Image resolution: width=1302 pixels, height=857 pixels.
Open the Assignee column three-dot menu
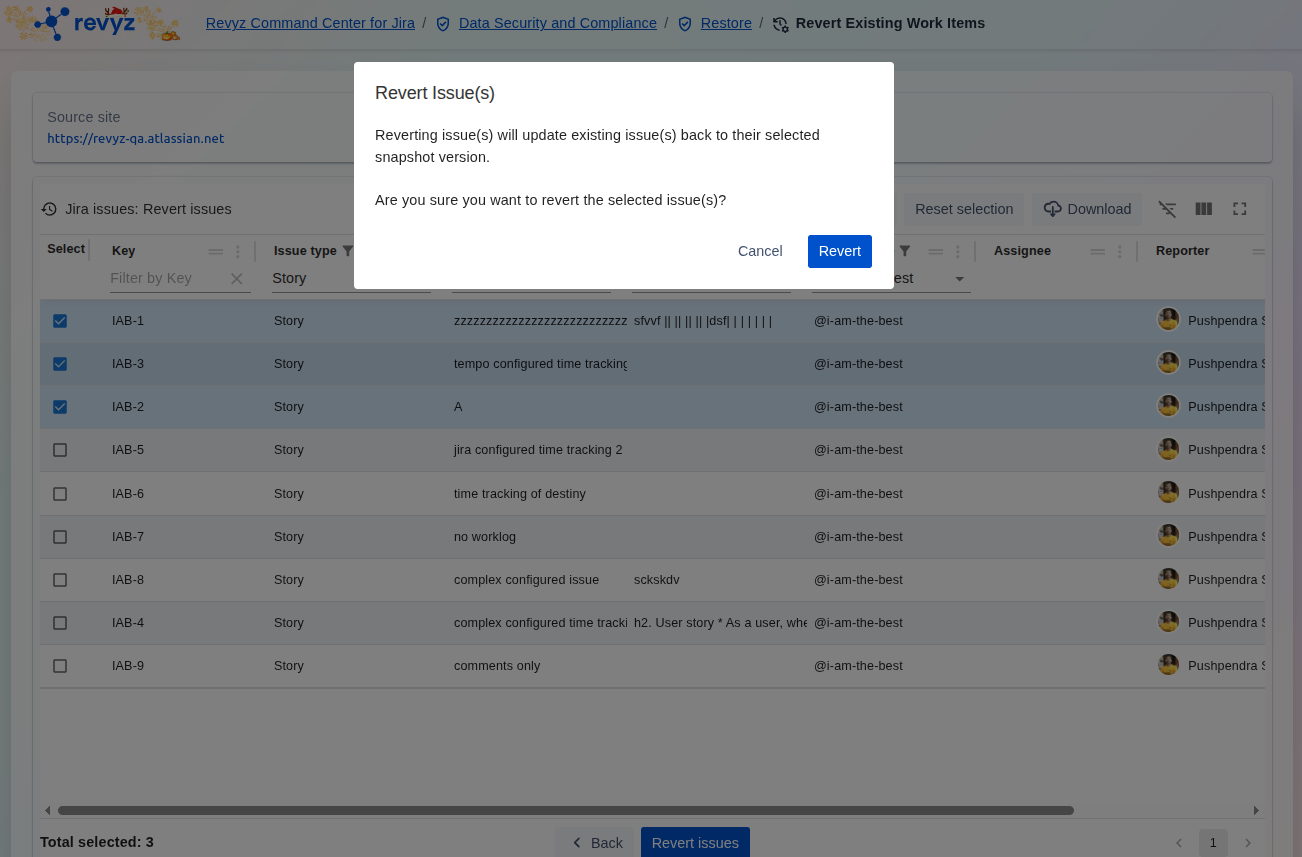point(1120,252)
